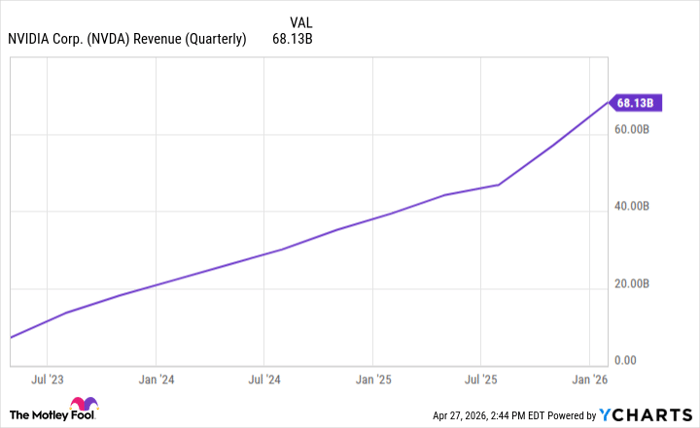This screenshot has height=428, width=700.
Task: Click the 20.00B axis label
Action: tap(632, 283)
